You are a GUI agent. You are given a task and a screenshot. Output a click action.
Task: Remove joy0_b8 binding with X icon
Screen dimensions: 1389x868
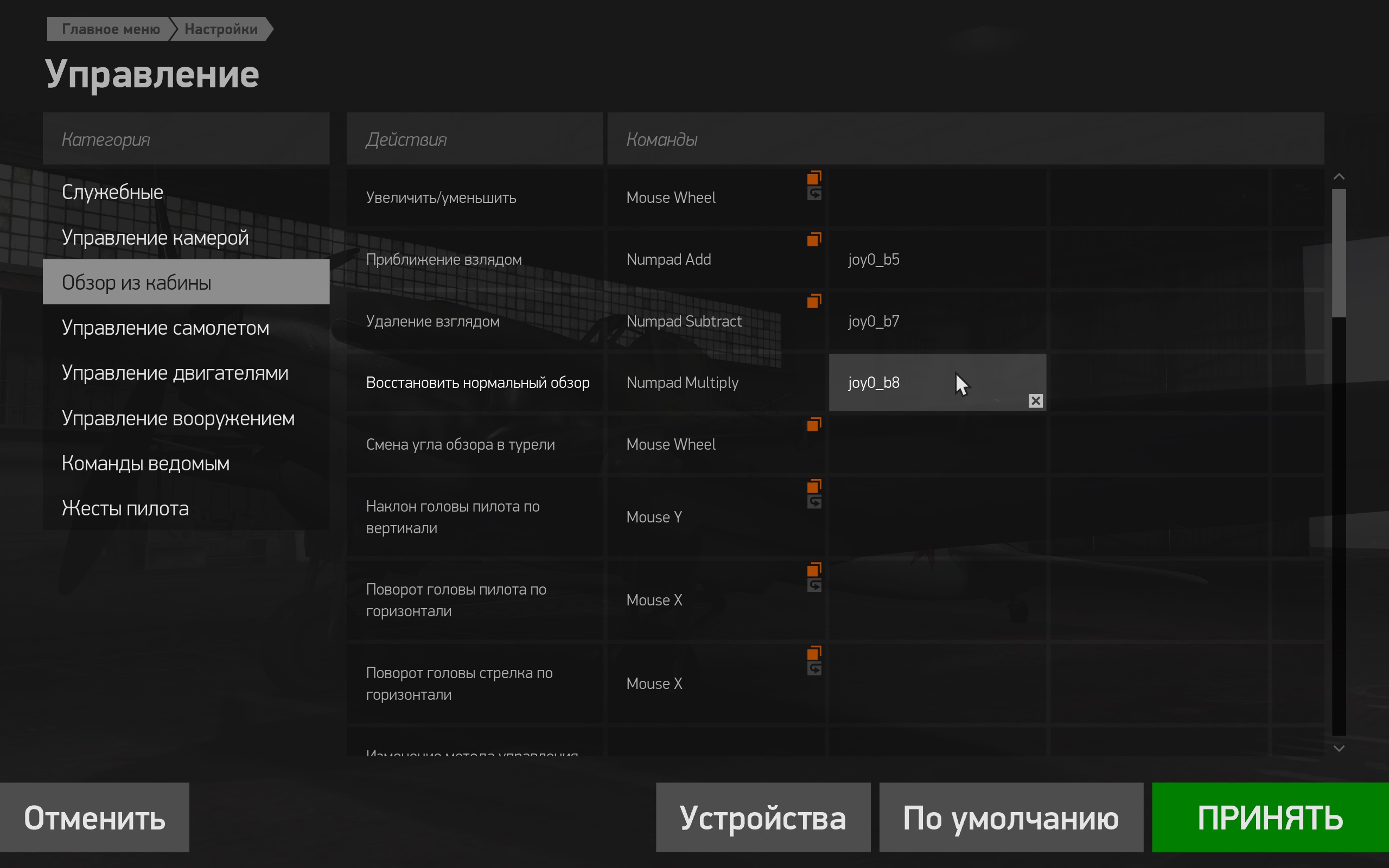[x=1035, y=401]
